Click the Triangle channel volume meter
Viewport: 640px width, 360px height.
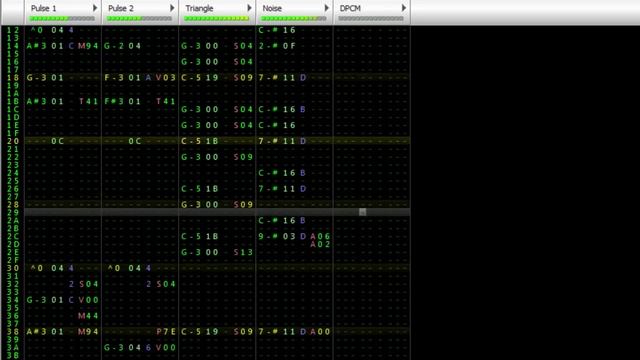point(216,18)
